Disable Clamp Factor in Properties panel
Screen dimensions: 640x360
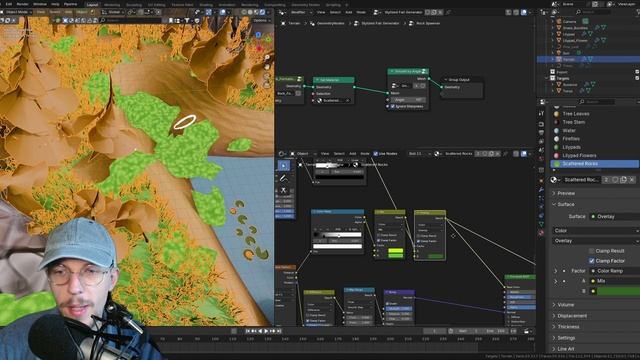[591, 260]
